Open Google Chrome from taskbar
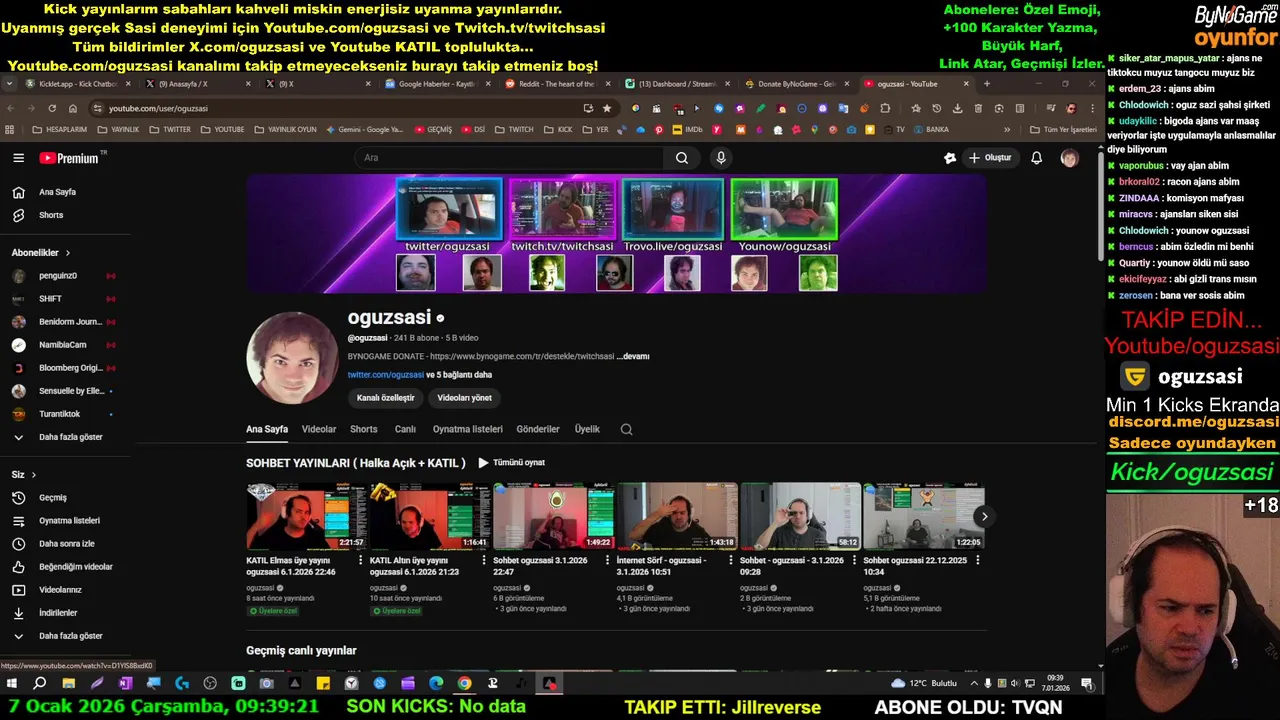Screen dimensions: 1280x720 pos(464,684)
